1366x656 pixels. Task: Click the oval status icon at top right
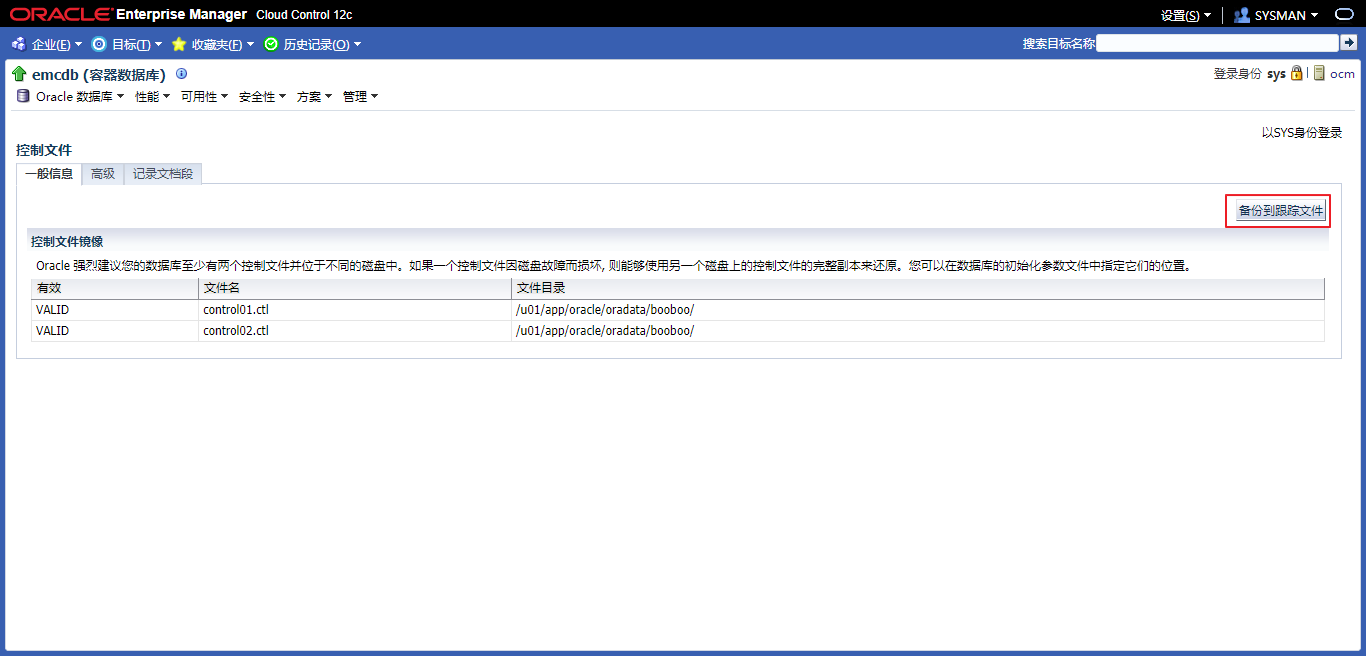pos(1344,15)
